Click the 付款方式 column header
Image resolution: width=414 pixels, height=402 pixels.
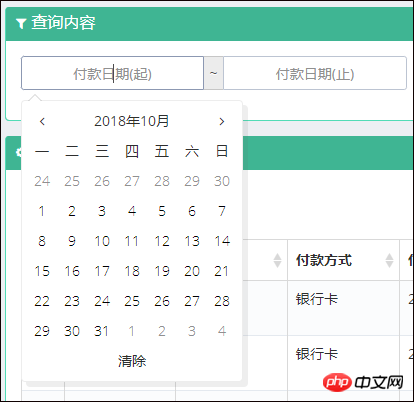(324, 260)
